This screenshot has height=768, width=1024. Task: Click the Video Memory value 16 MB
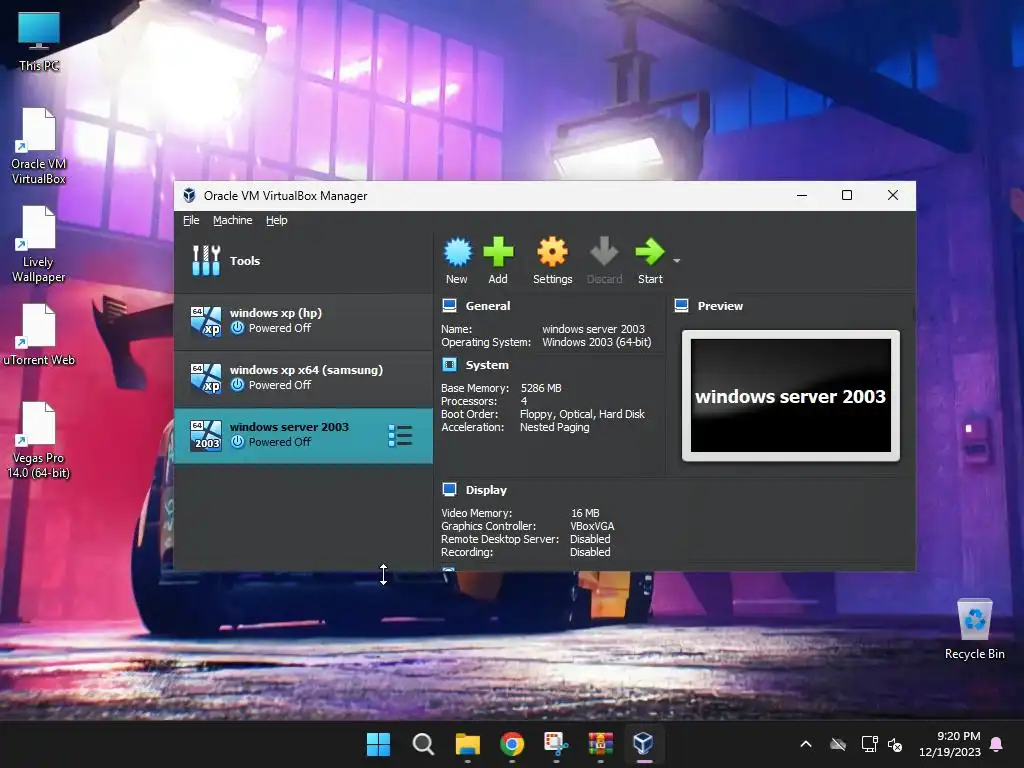click(x=585, y=513)
